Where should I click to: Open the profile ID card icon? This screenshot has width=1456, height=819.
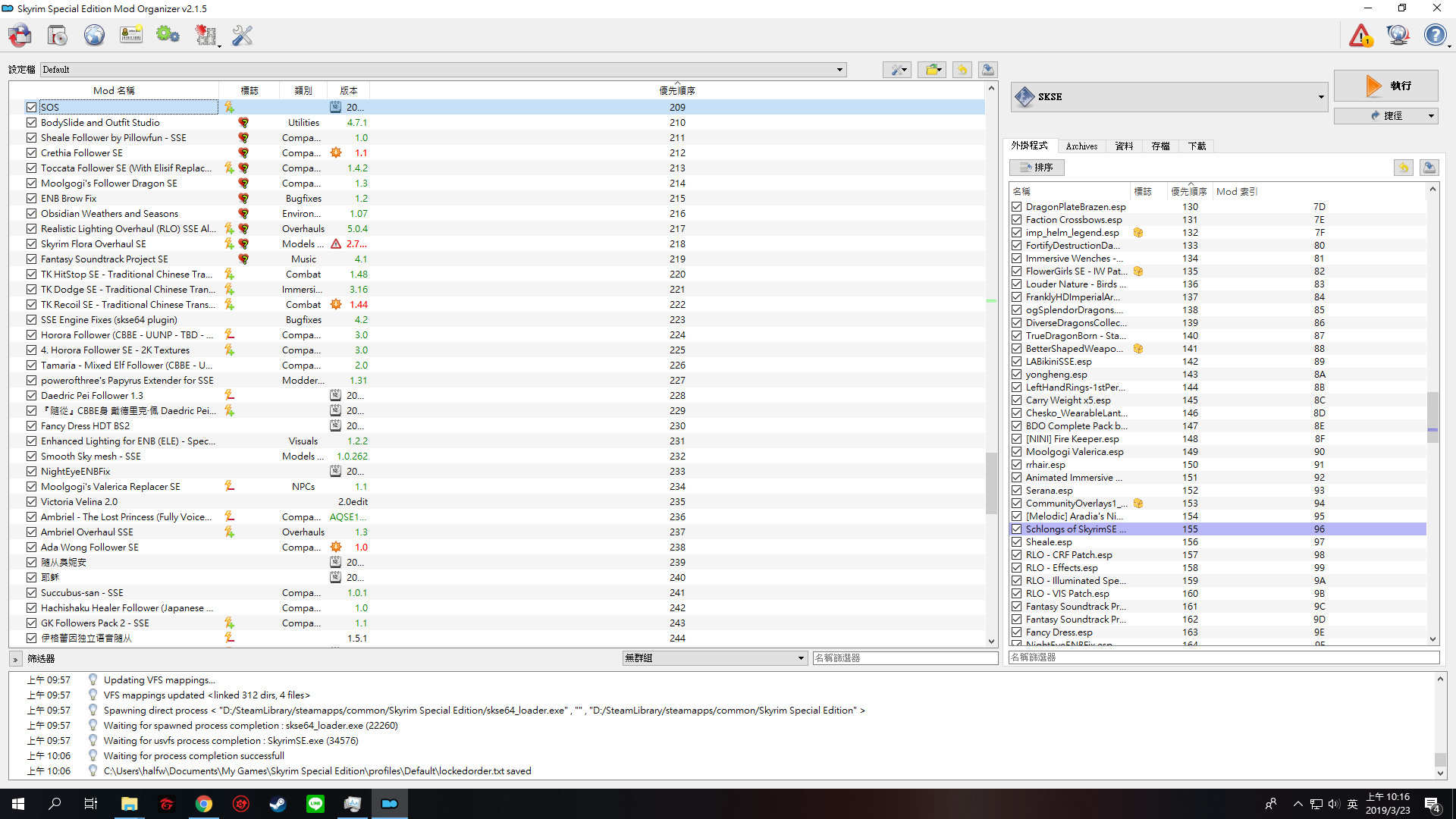131,36
